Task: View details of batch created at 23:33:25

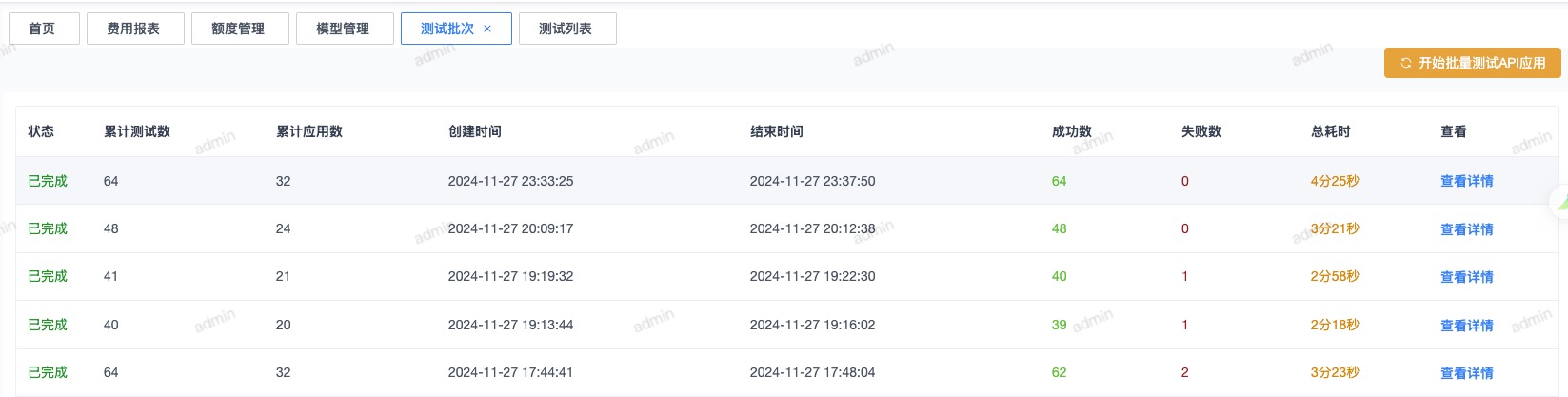Action: [x=1466, y=181]
